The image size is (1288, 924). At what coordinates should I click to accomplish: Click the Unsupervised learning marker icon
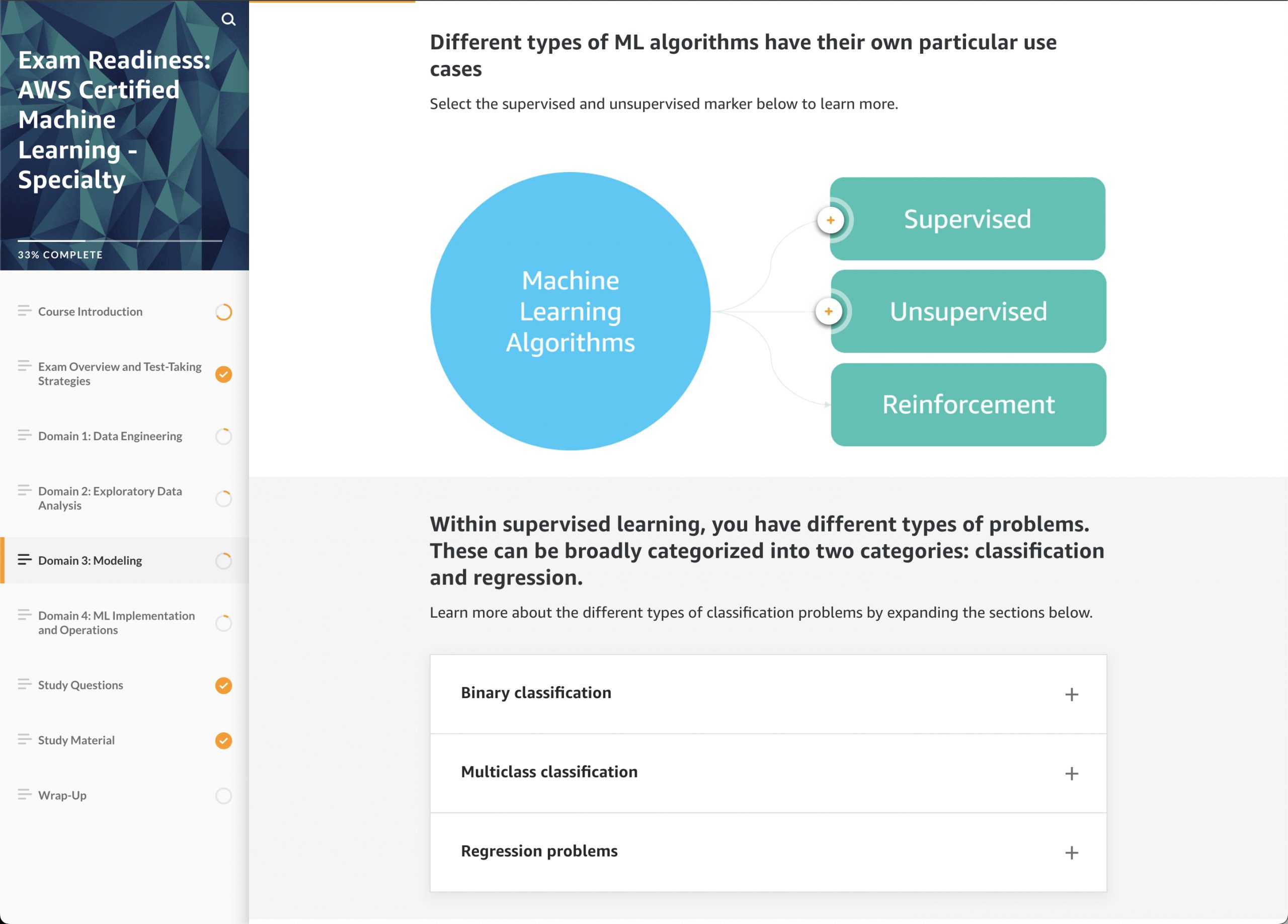pyautogui.click(x=829, y=310)
